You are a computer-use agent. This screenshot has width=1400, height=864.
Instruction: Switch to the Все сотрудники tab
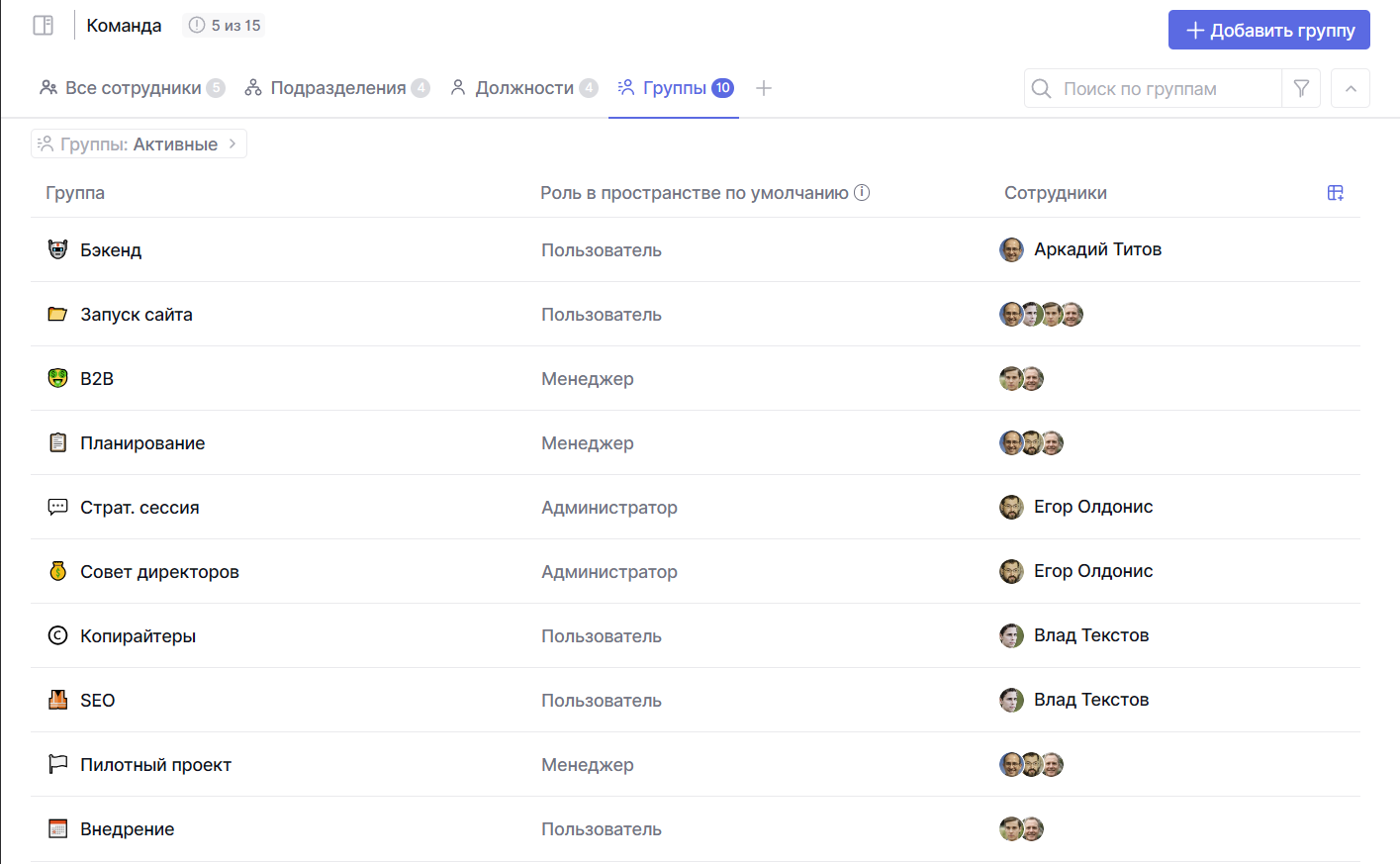tap(132, 88)
